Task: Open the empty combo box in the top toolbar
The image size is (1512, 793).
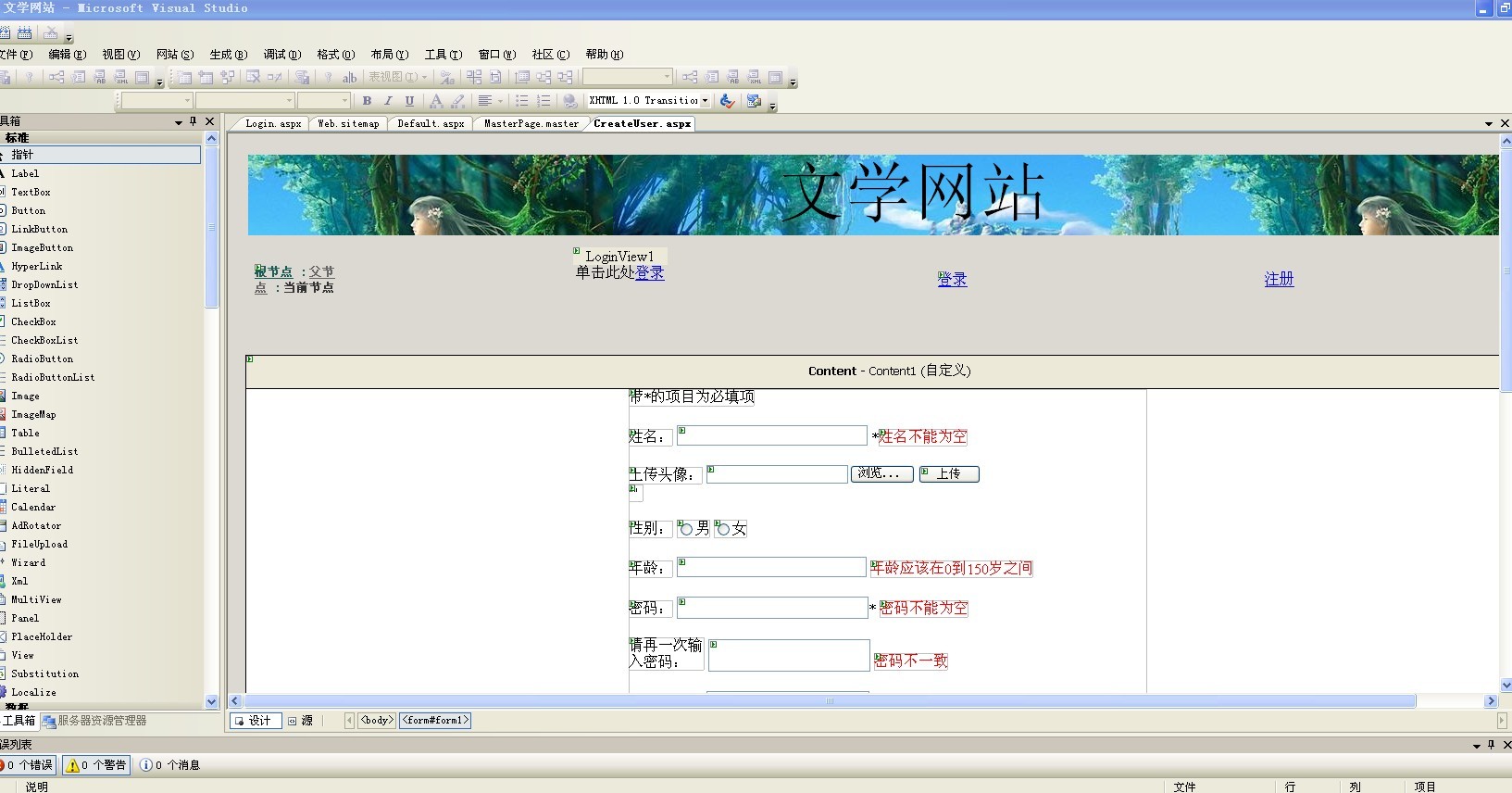Action: click(x=667, y=78)
